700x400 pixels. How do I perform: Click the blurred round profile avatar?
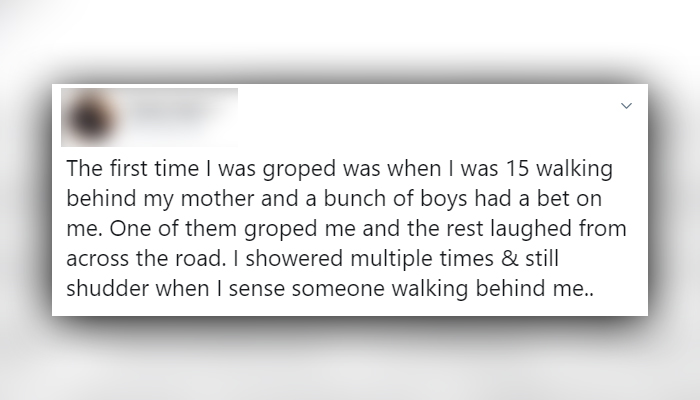(92, 118)
